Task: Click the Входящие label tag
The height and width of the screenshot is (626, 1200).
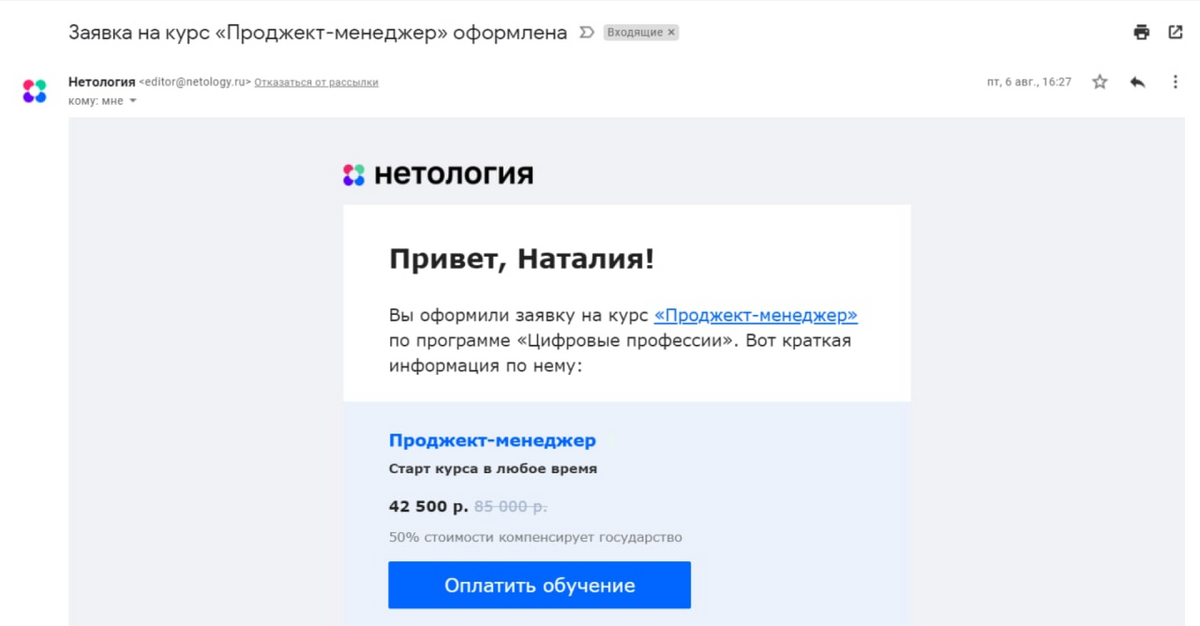Action: tap(634, 32)
